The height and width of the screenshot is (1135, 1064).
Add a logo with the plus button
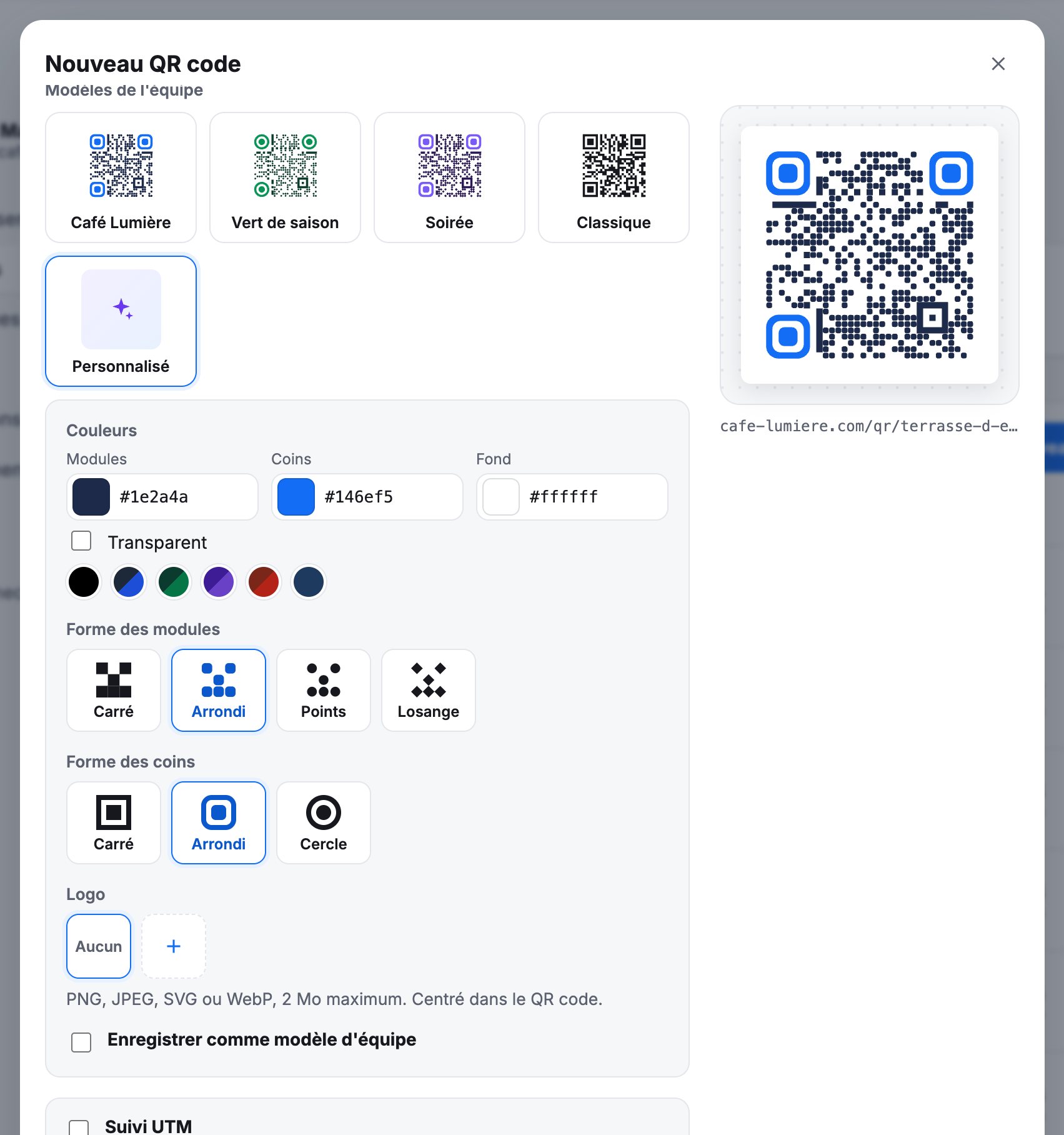click(174, 946)
